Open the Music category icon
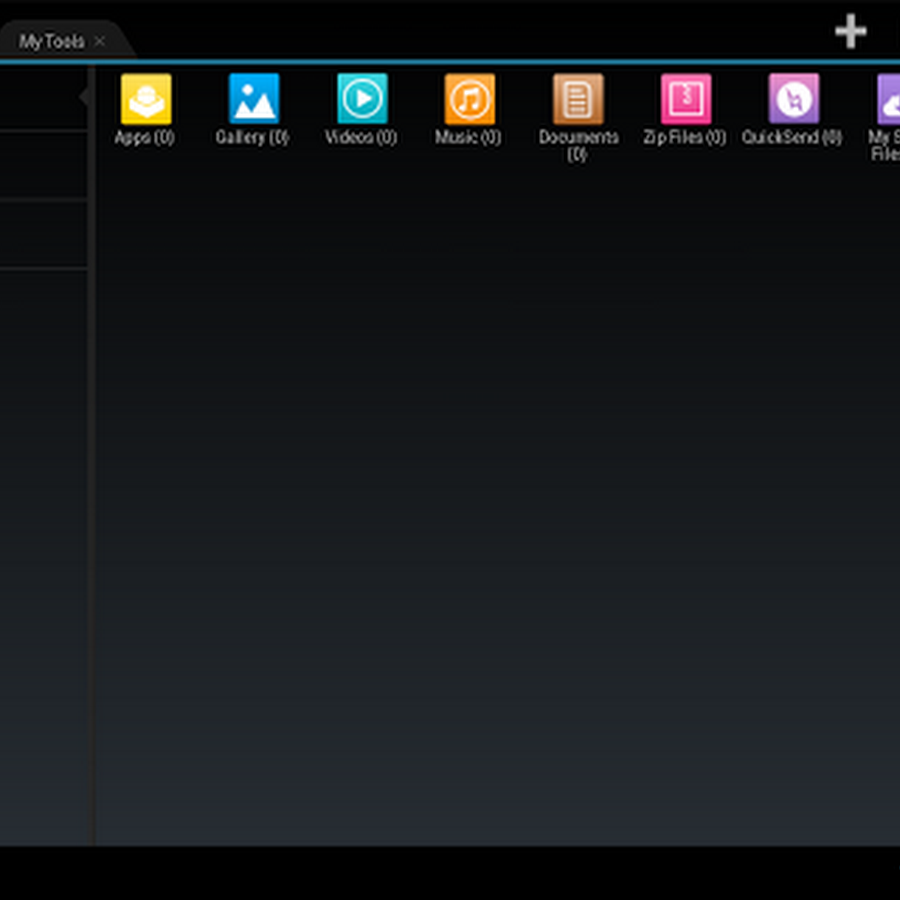Image resolution: width=900 pixels, height=900 pixels. 470,99
